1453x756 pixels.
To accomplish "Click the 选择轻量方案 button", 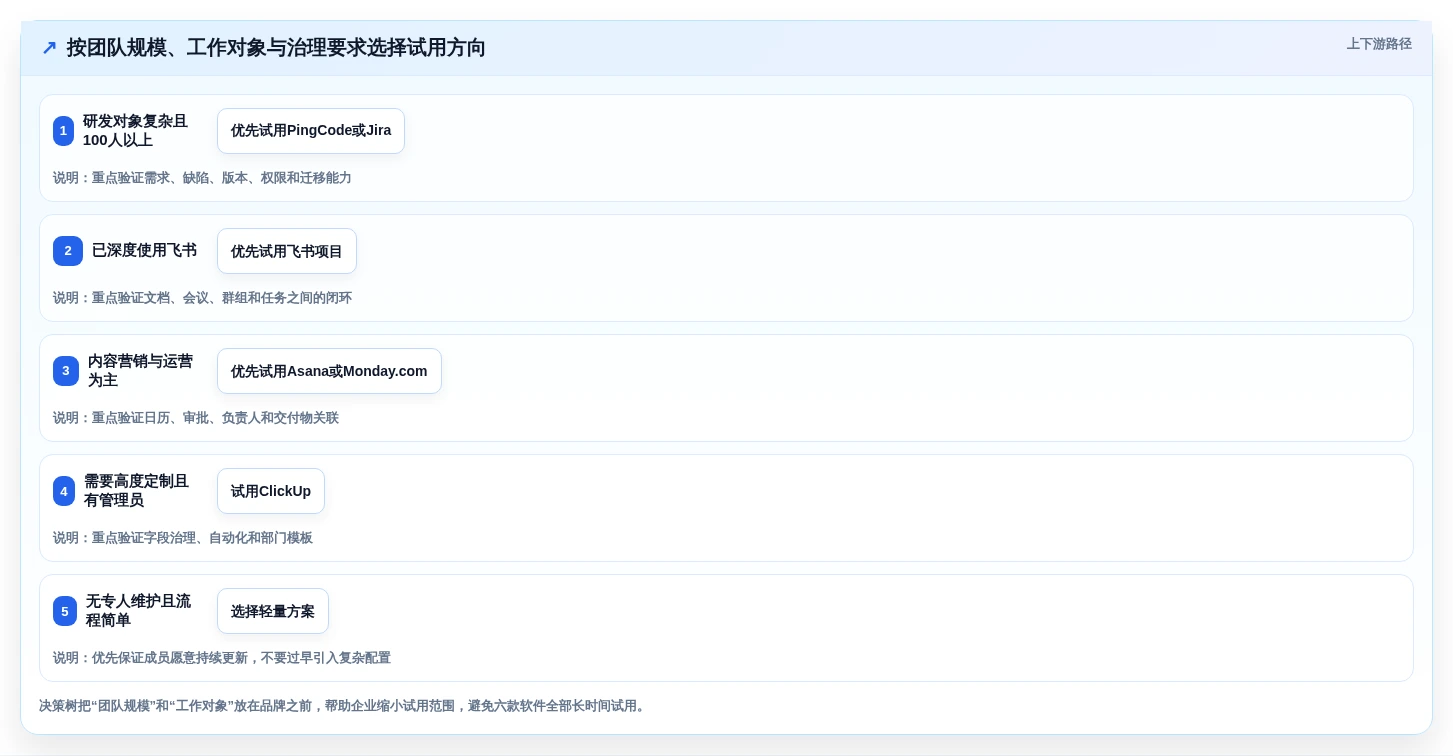I will coord(273,611).
